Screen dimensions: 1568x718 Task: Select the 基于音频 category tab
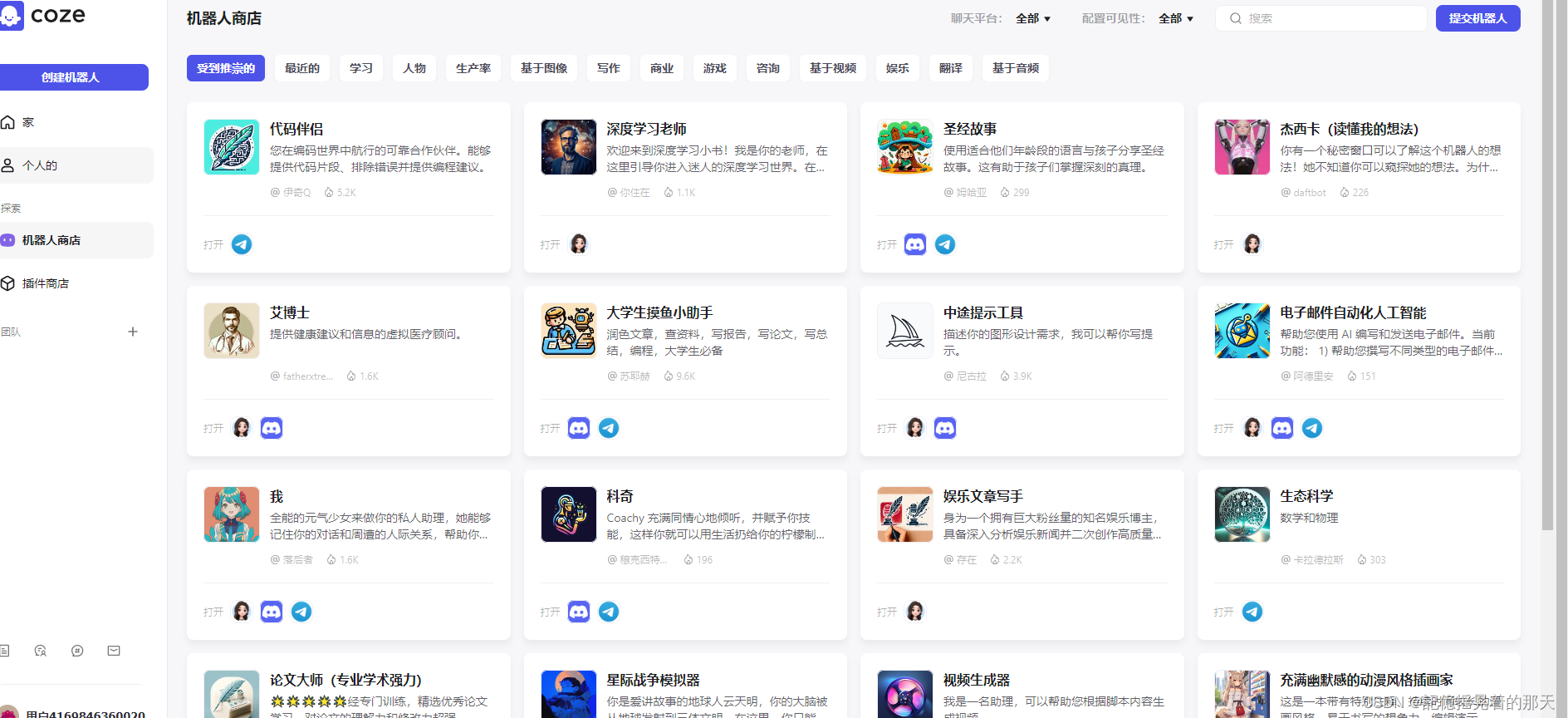1016,68
